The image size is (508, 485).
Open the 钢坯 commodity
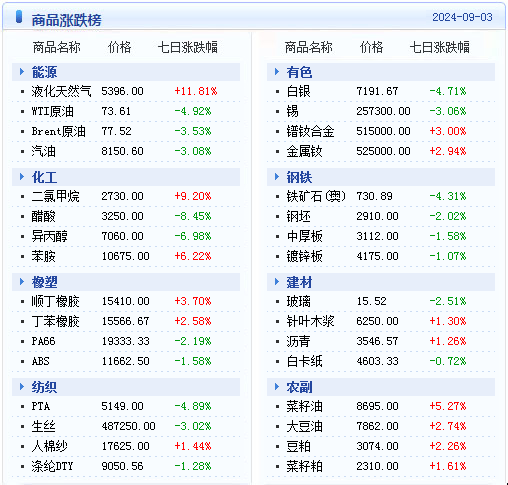click(x=299, y=216)
